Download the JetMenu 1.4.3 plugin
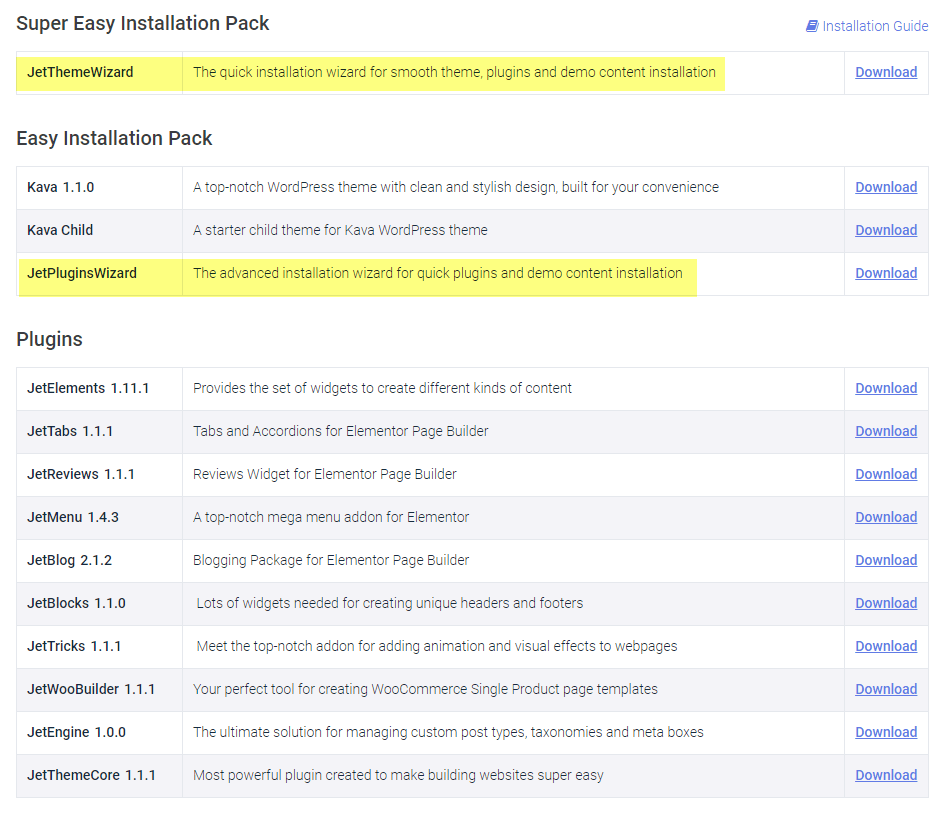Viewport: 951px width, 817px height. pos(885,517)
